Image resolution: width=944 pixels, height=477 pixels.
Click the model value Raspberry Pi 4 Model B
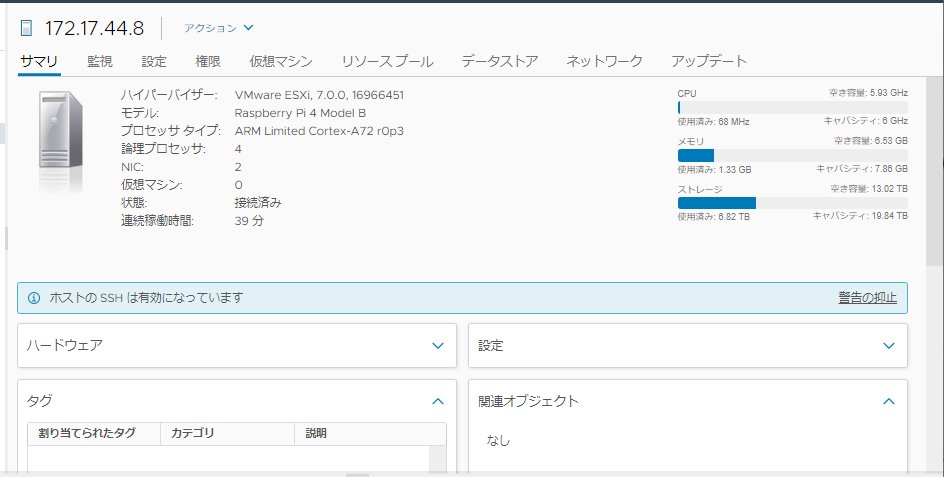tap(300, 113)
